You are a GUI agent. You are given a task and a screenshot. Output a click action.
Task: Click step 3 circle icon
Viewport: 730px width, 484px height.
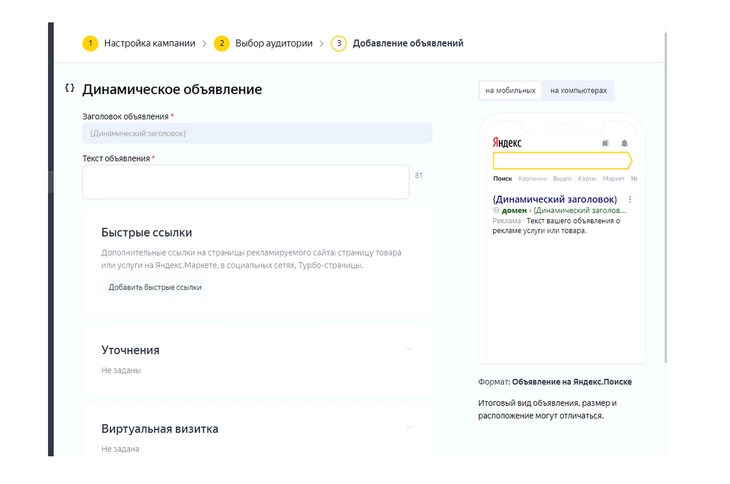[x=338, y=43]
